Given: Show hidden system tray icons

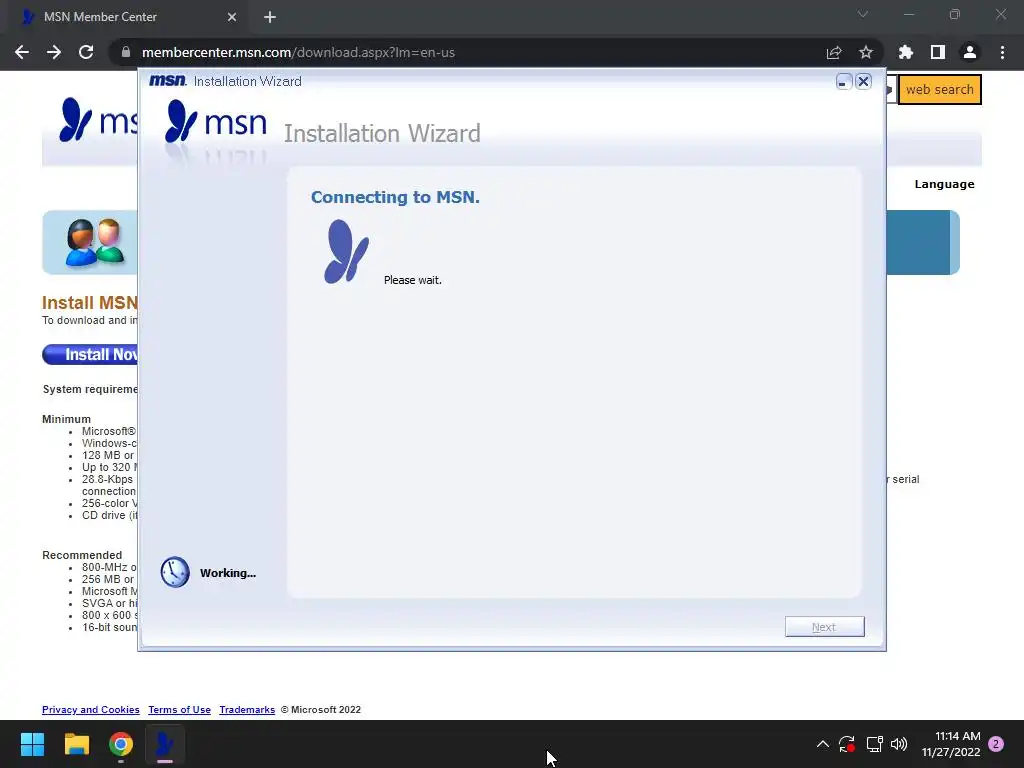Looking at the screenshot, I should coord(823,744).
